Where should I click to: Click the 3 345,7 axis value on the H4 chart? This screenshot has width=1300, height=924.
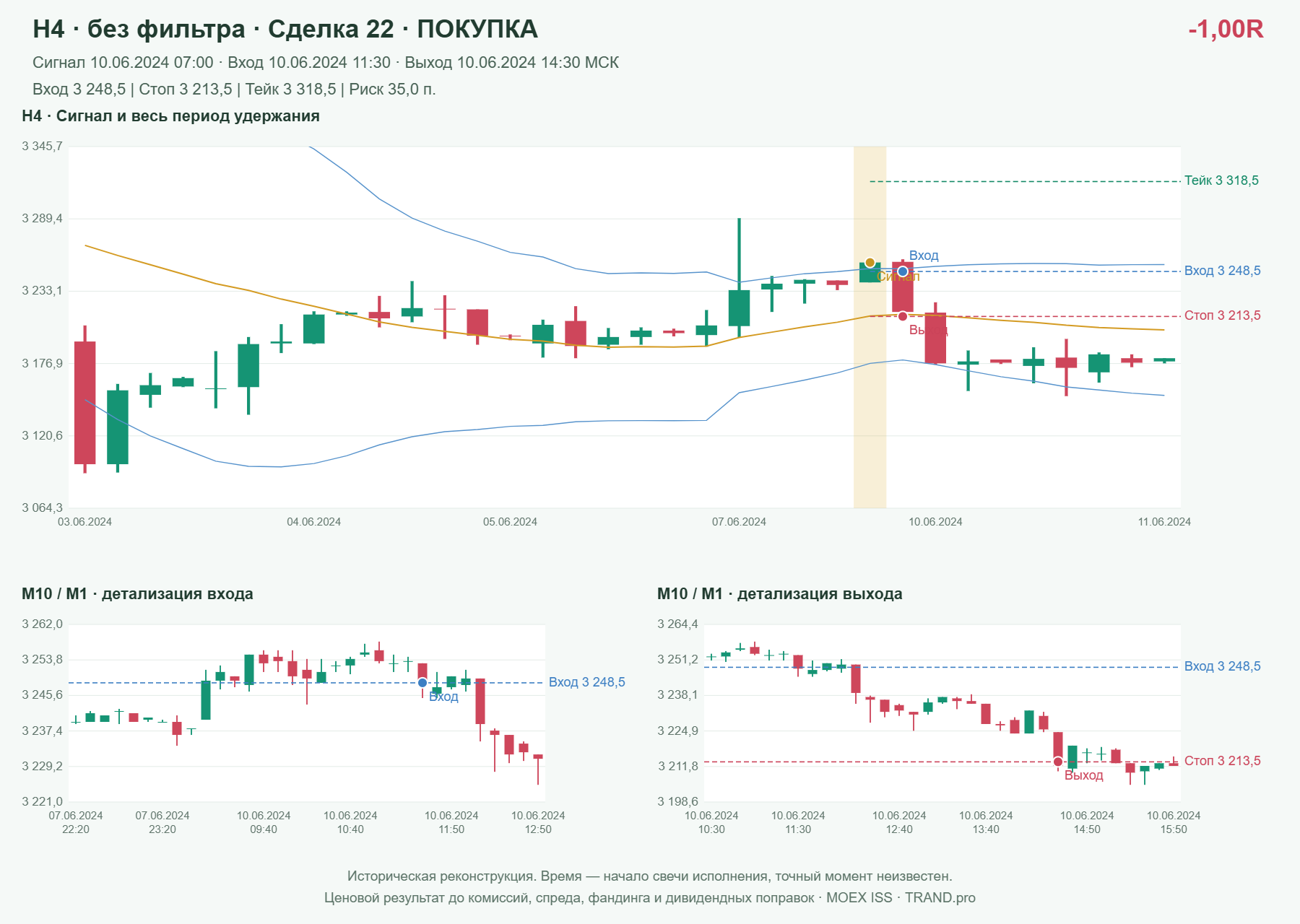[43, 147]
